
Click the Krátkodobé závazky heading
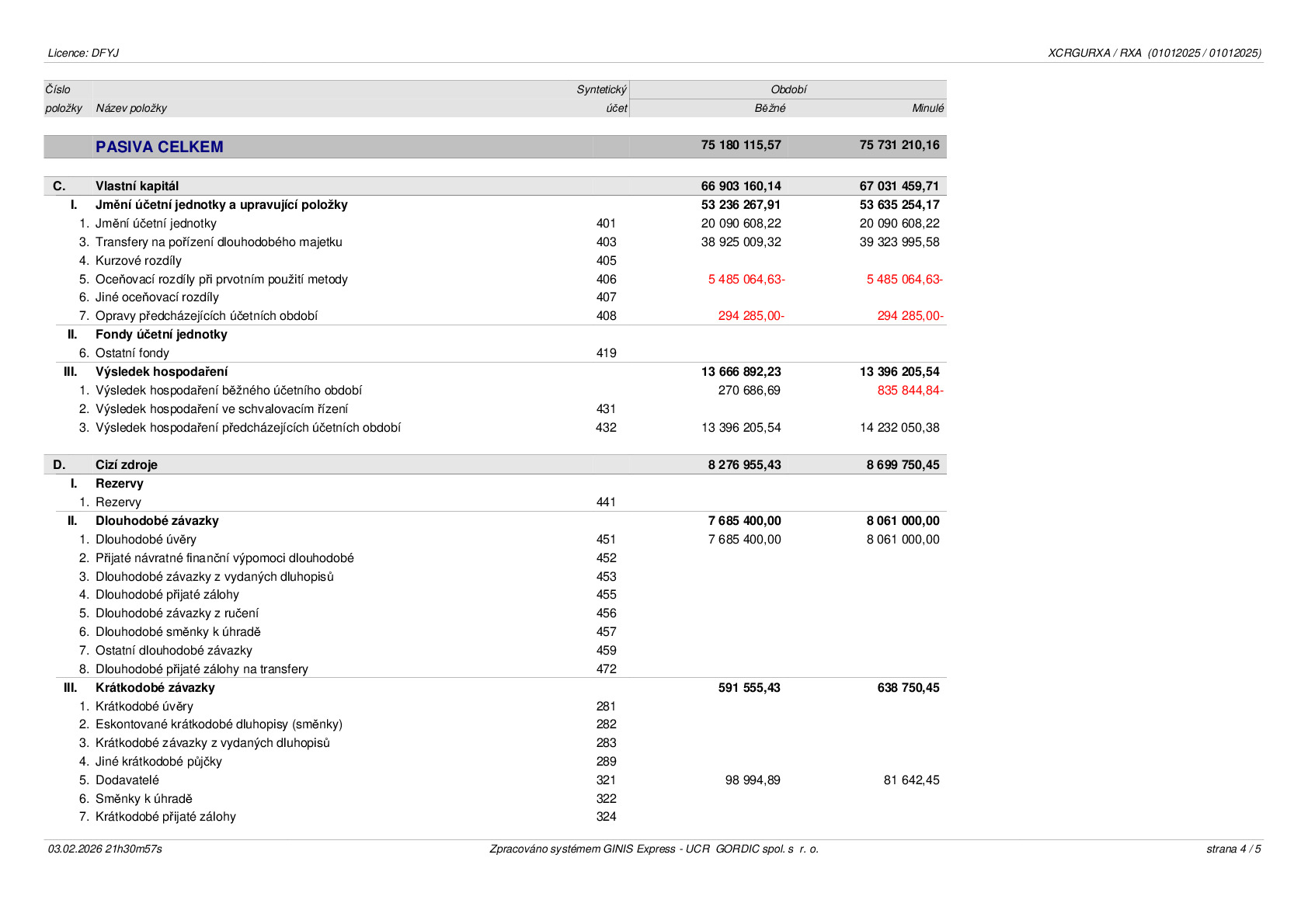155,688
